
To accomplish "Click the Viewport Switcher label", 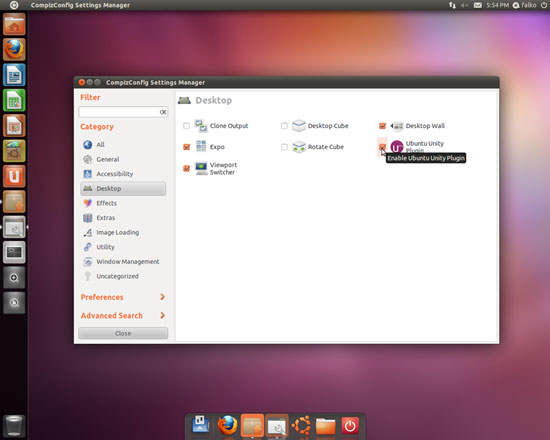I will [x=223, y=168].
